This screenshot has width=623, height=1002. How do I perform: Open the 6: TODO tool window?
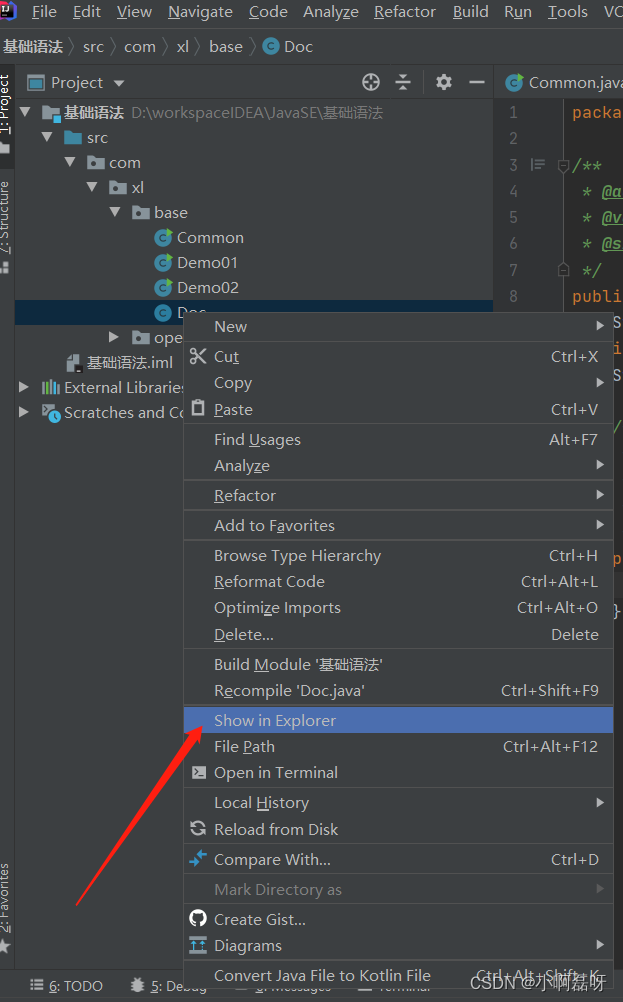pyautogui.click(x=66, y=986)
